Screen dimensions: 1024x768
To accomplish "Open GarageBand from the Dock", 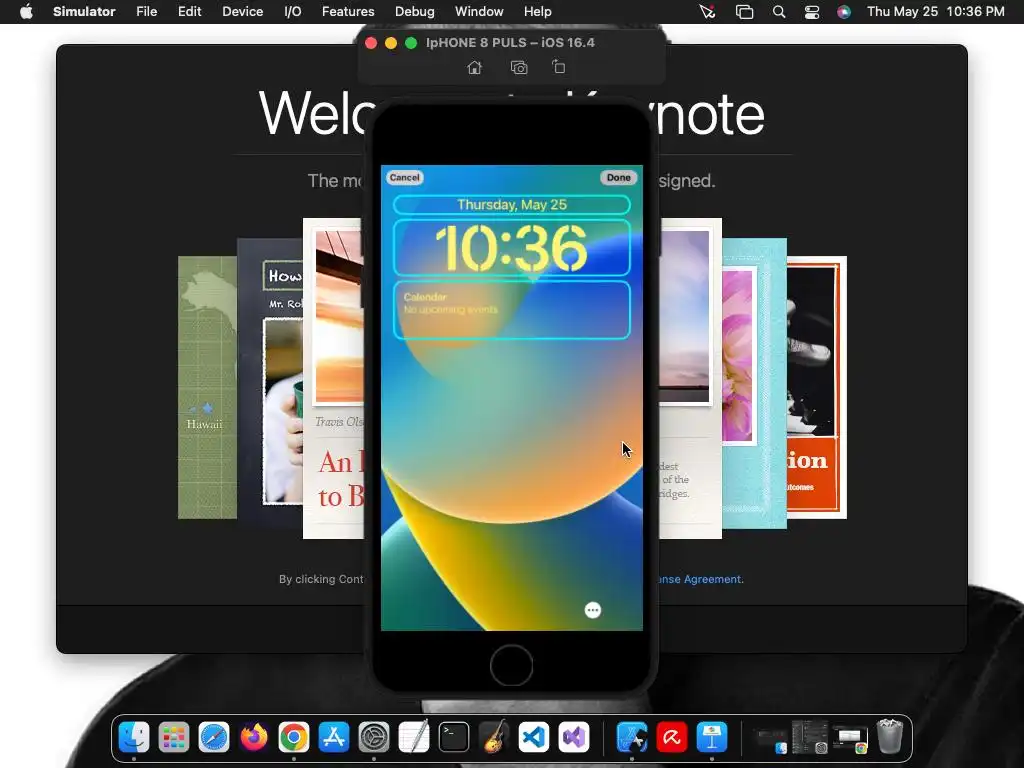I will pos(494,737).
